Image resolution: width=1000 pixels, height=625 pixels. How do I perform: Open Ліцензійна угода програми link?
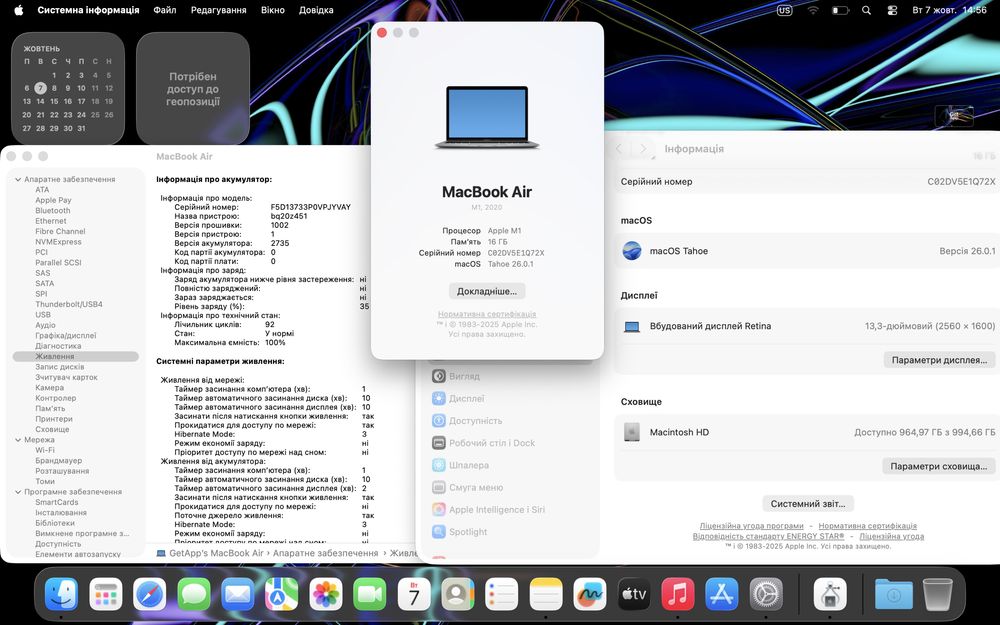pos(751,526)
